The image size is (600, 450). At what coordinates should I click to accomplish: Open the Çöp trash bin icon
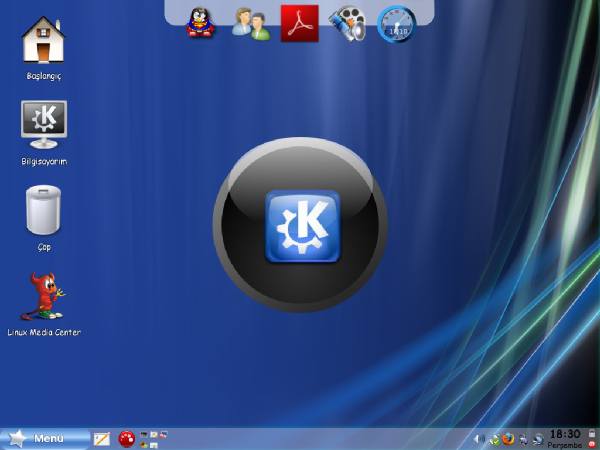pyautogui.click(x=43, y=210)
